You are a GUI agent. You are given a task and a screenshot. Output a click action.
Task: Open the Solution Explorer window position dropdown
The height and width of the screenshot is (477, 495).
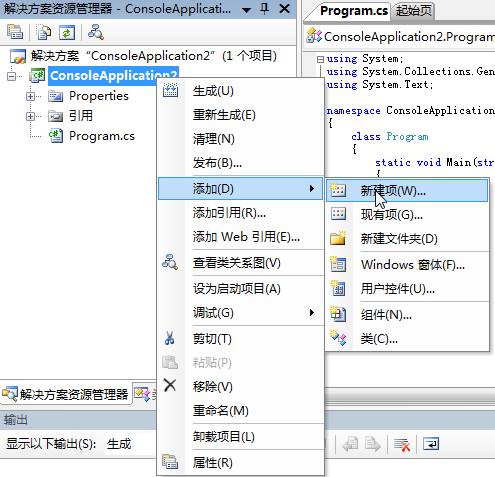click(247, 10)
